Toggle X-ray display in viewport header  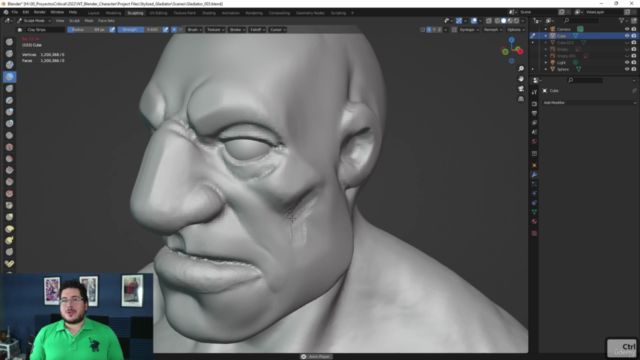(489, 20)
